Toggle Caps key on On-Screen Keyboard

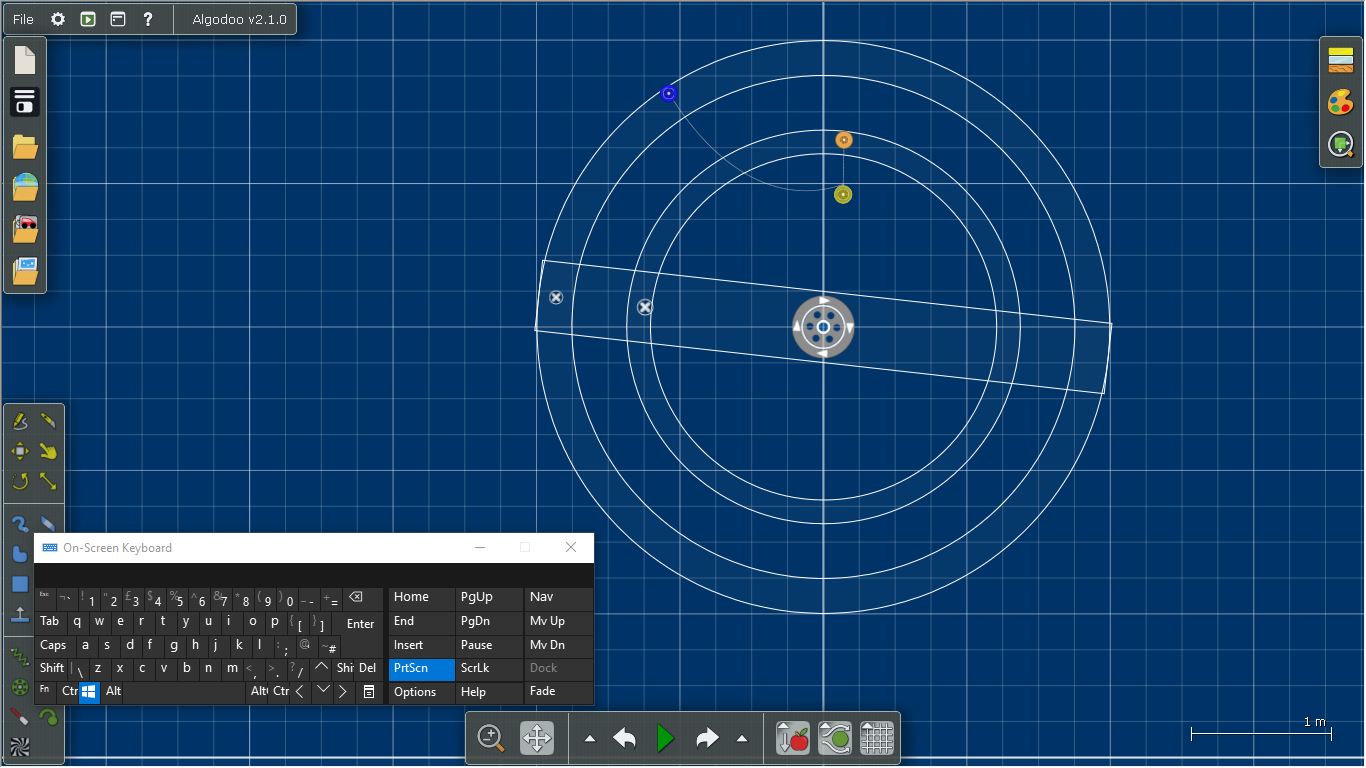point(54,646)
